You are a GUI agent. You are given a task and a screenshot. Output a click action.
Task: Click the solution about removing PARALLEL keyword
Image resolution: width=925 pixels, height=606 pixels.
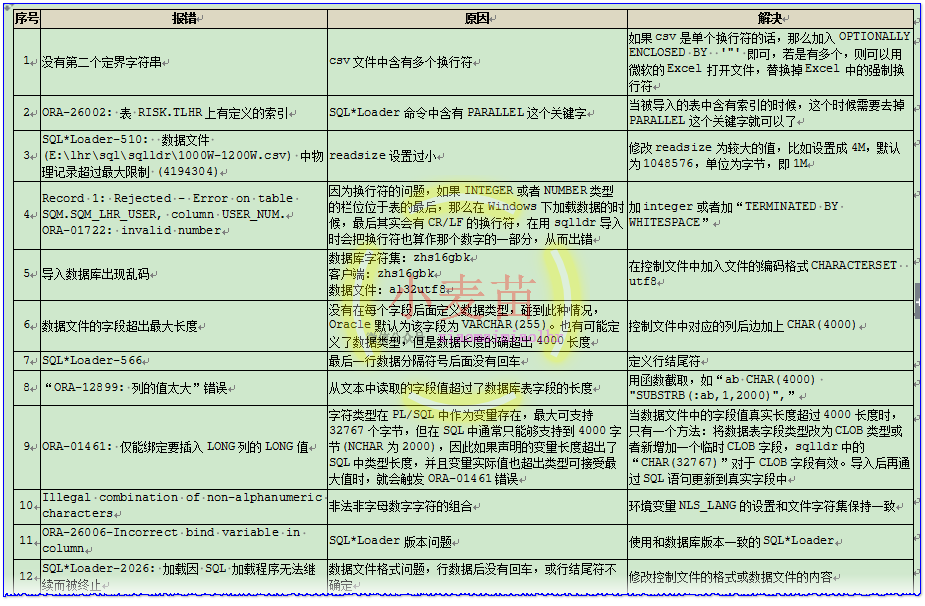(x=770, y=113)
